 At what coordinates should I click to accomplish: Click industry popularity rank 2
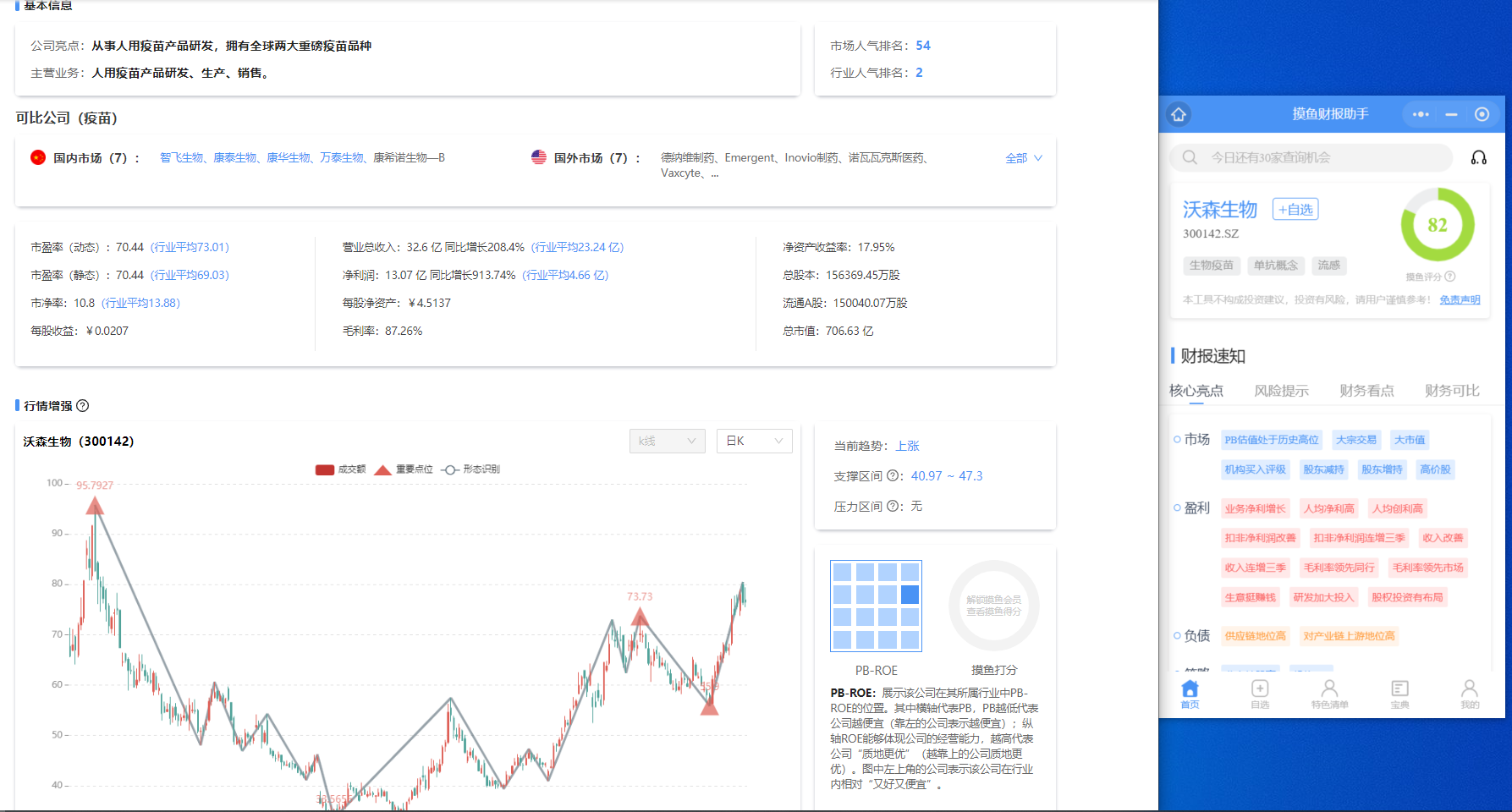(919, 73)
